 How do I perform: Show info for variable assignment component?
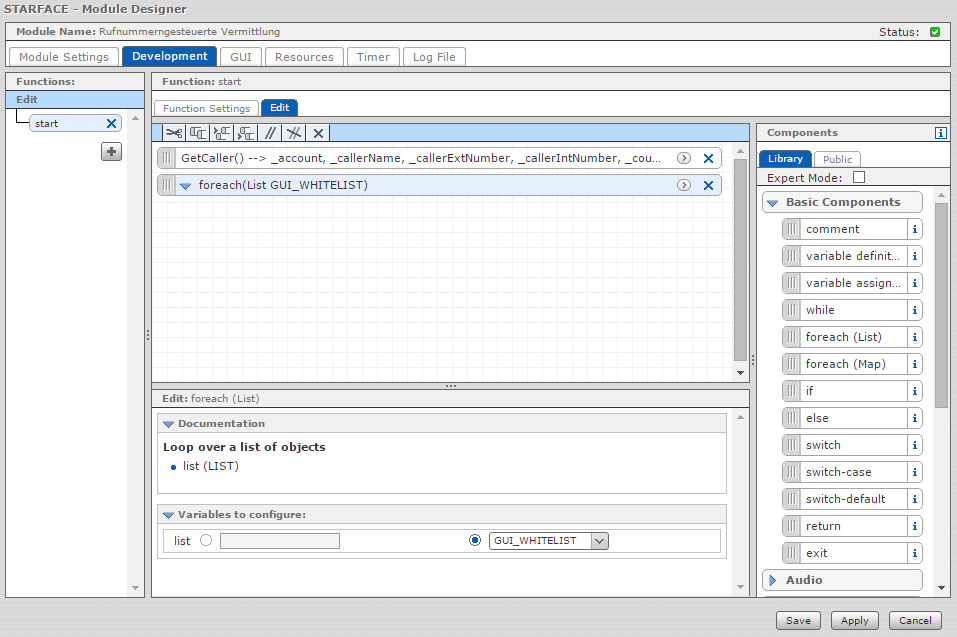coord(914,283)
